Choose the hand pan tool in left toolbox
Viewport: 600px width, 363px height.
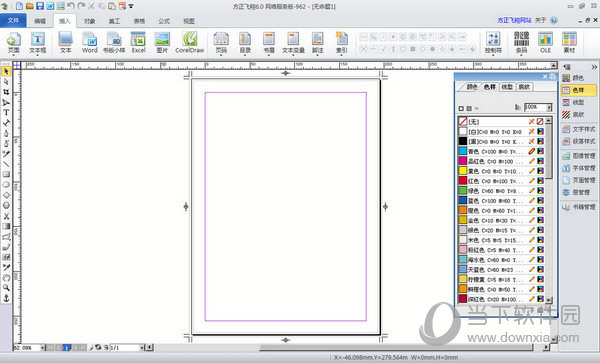(6, 277)
